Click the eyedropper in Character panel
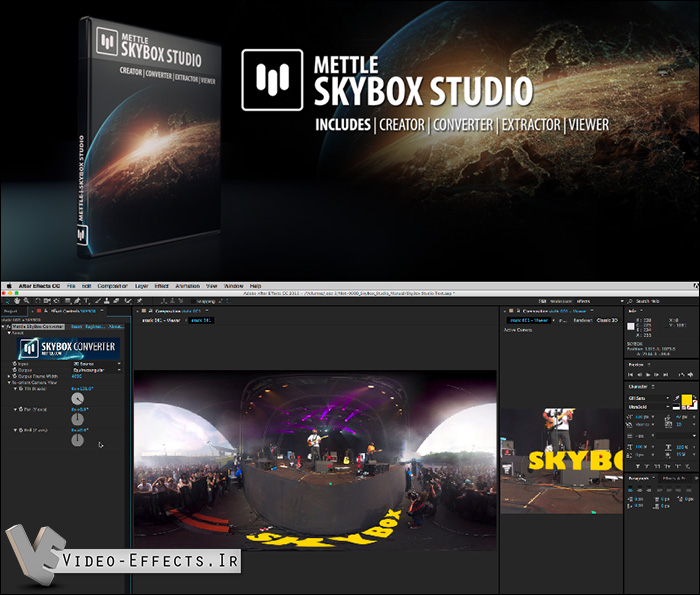This screenshot has width=700, height=595. click(677, 398)
